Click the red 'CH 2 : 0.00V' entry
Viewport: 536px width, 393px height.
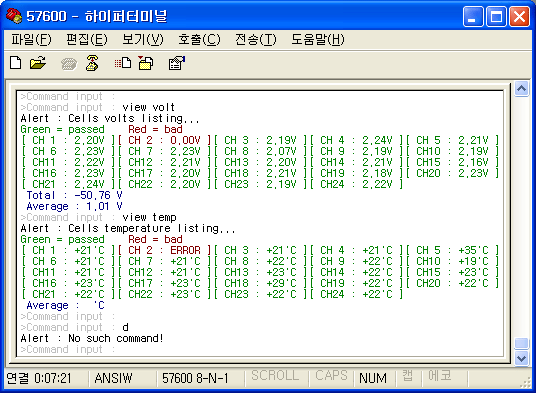[x=165, y=140]
